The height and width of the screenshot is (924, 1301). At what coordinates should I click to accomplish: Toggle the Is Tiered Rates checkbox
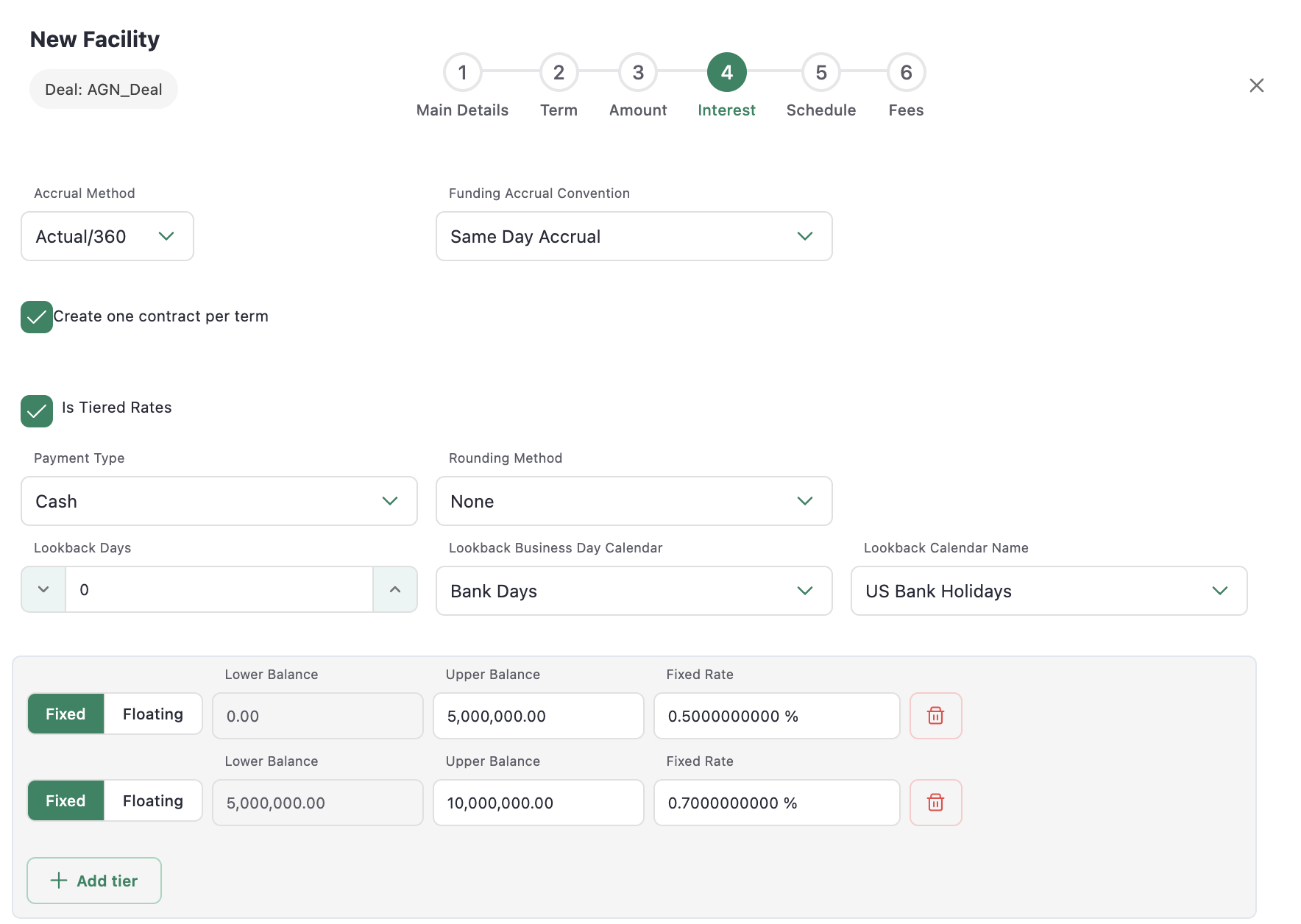click(x=37, y=411)
